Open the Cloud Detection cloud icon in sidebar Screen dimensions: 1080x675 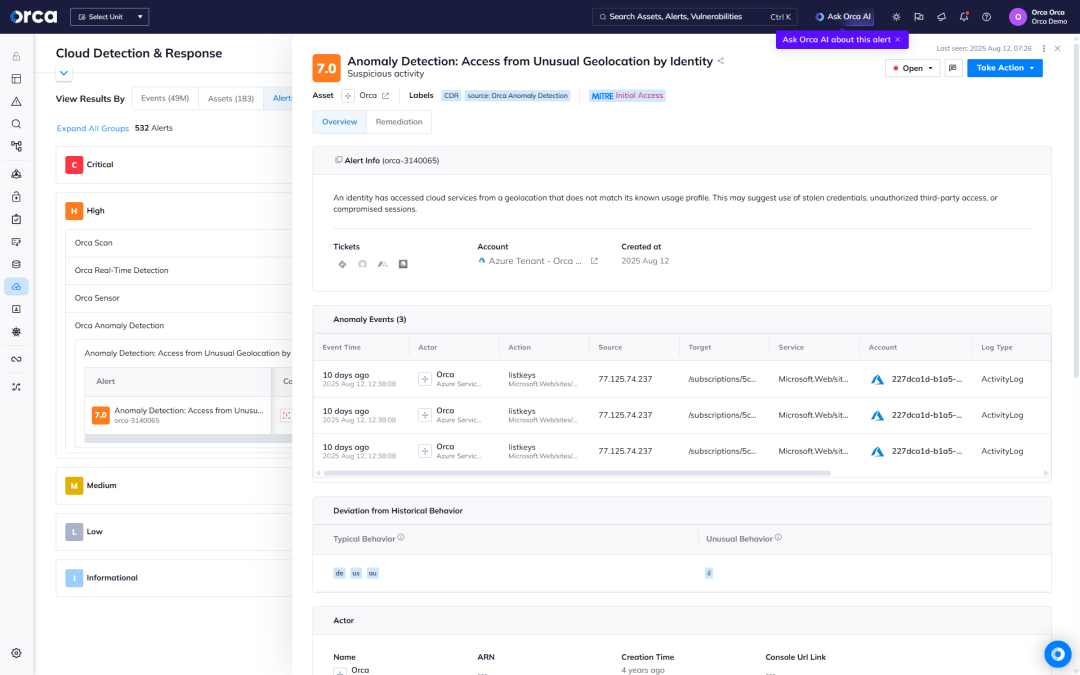(x=16, y=287)
